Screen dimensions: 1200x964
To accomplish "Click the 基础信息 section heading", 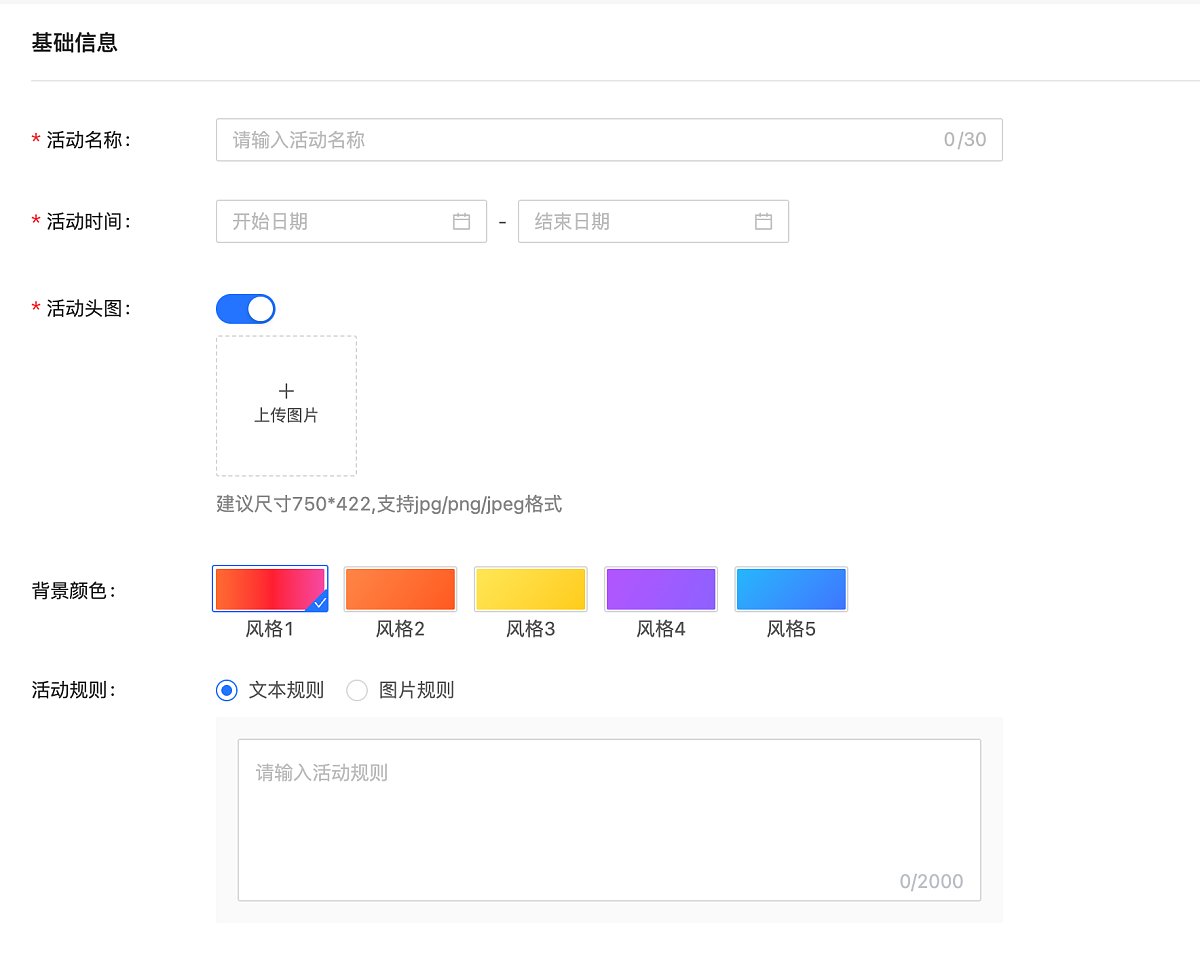I will [x=75, y=43].
